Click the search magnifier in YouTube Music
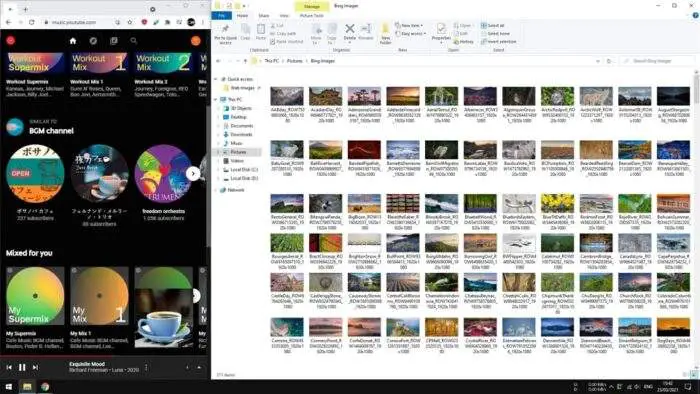The width and height of the screenshot is (700, 394). point(133,41)
